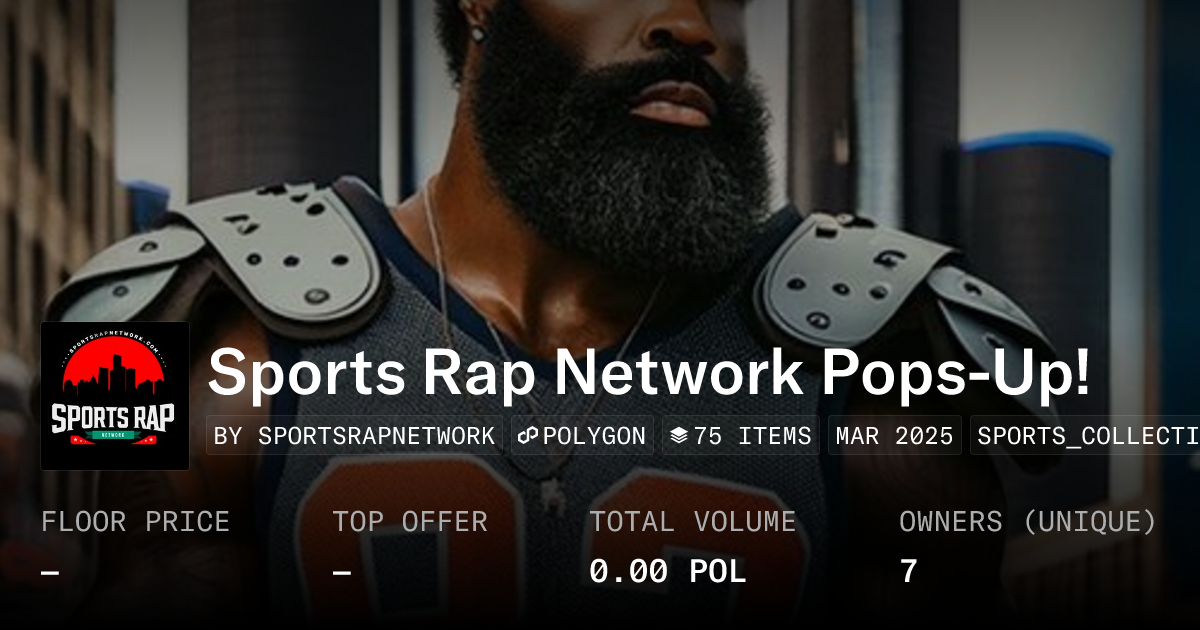Click the Sports Rap Network logo thumbnail
The height and width of the screenshot is (630, 1200).
coord(115,396)
